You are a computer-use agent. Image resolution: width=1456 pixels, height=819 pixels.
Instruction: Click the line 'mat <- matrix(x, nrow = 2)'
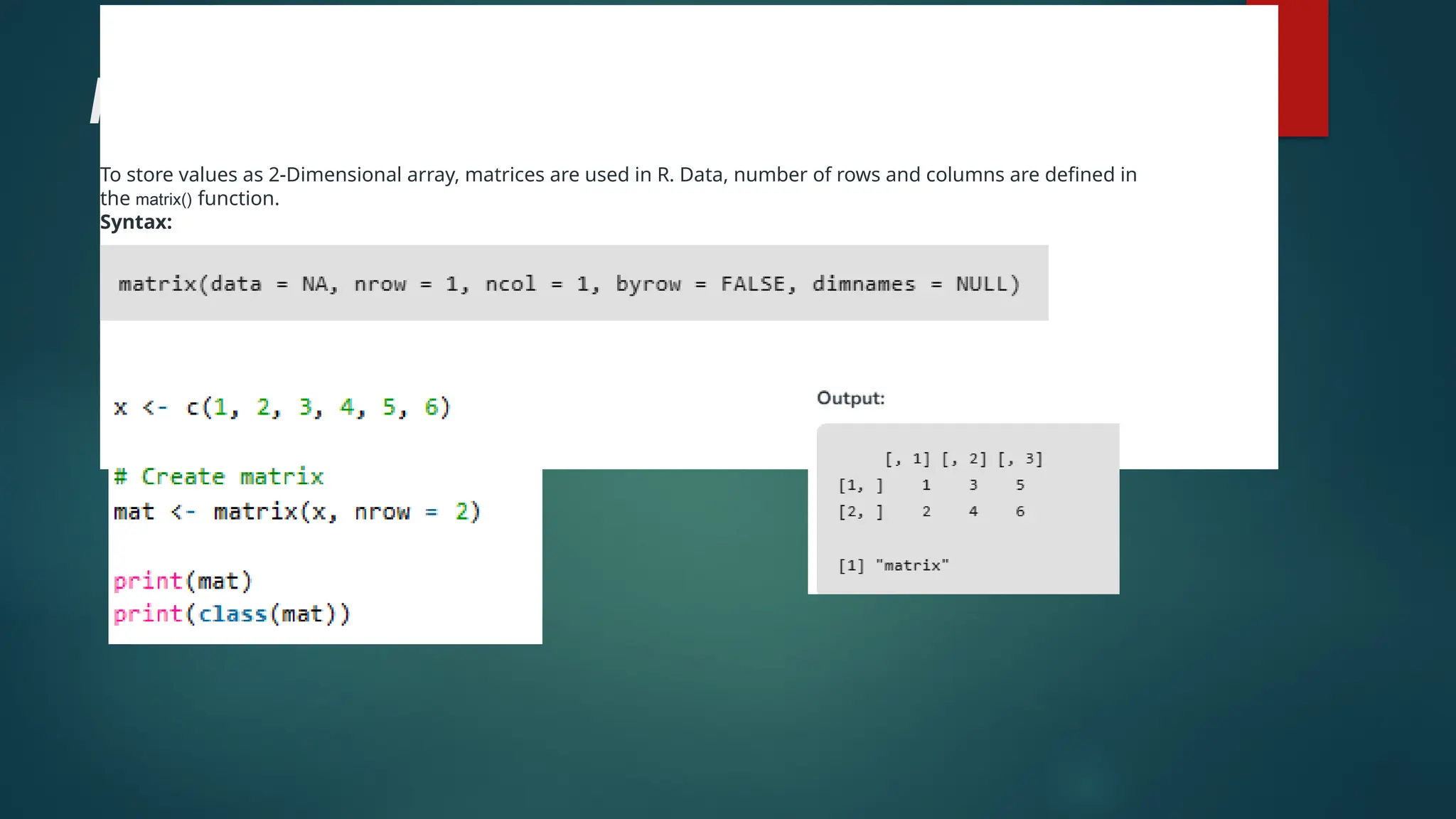297,512
